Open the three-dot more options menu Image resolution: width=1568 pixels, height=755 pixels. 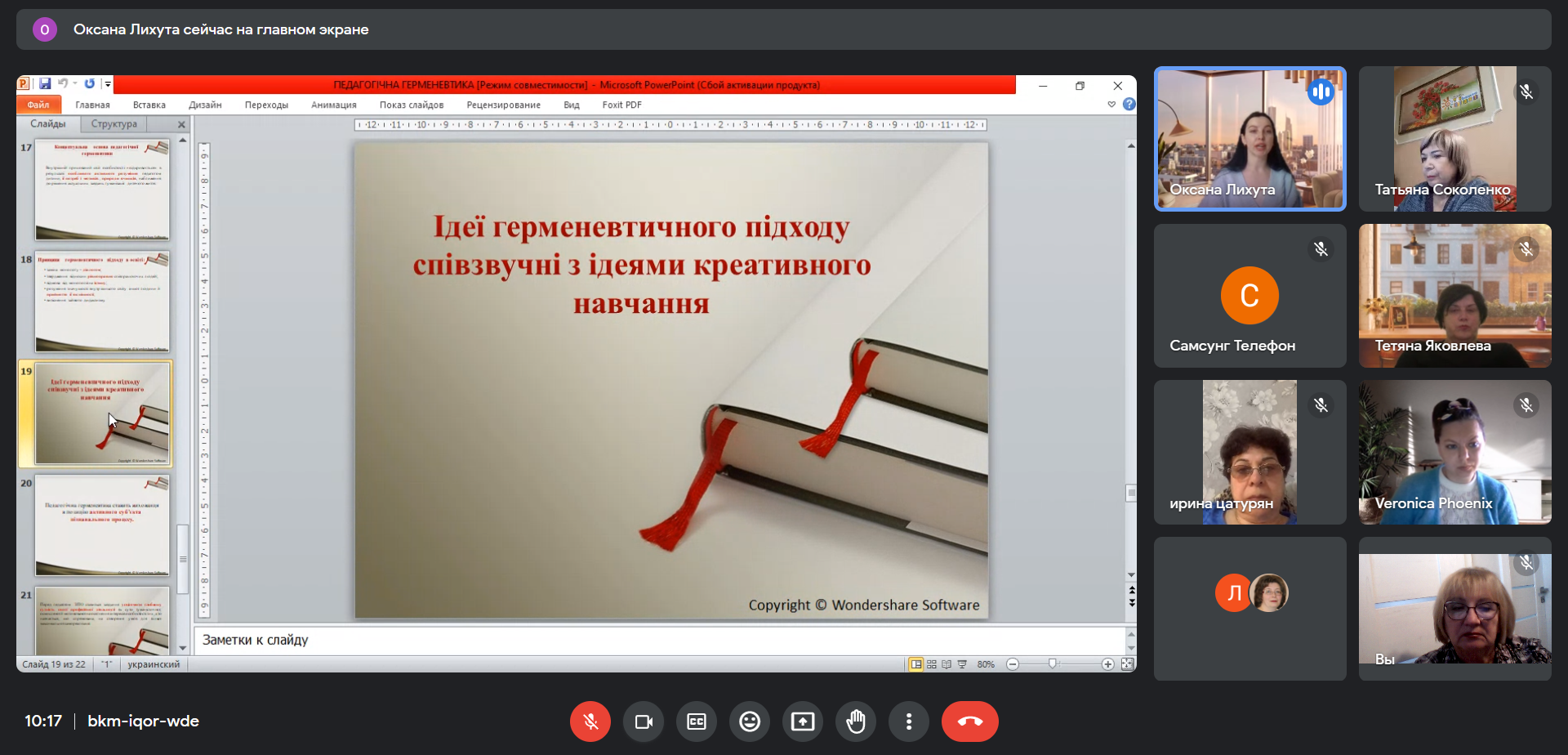pos(909,721)
